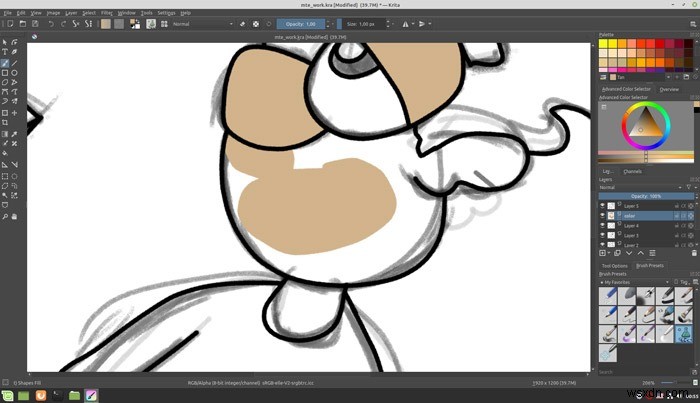Viewport: 700px width, 403px height.
Task: Select the Fill bucket tool
Action: coord(5,153)
